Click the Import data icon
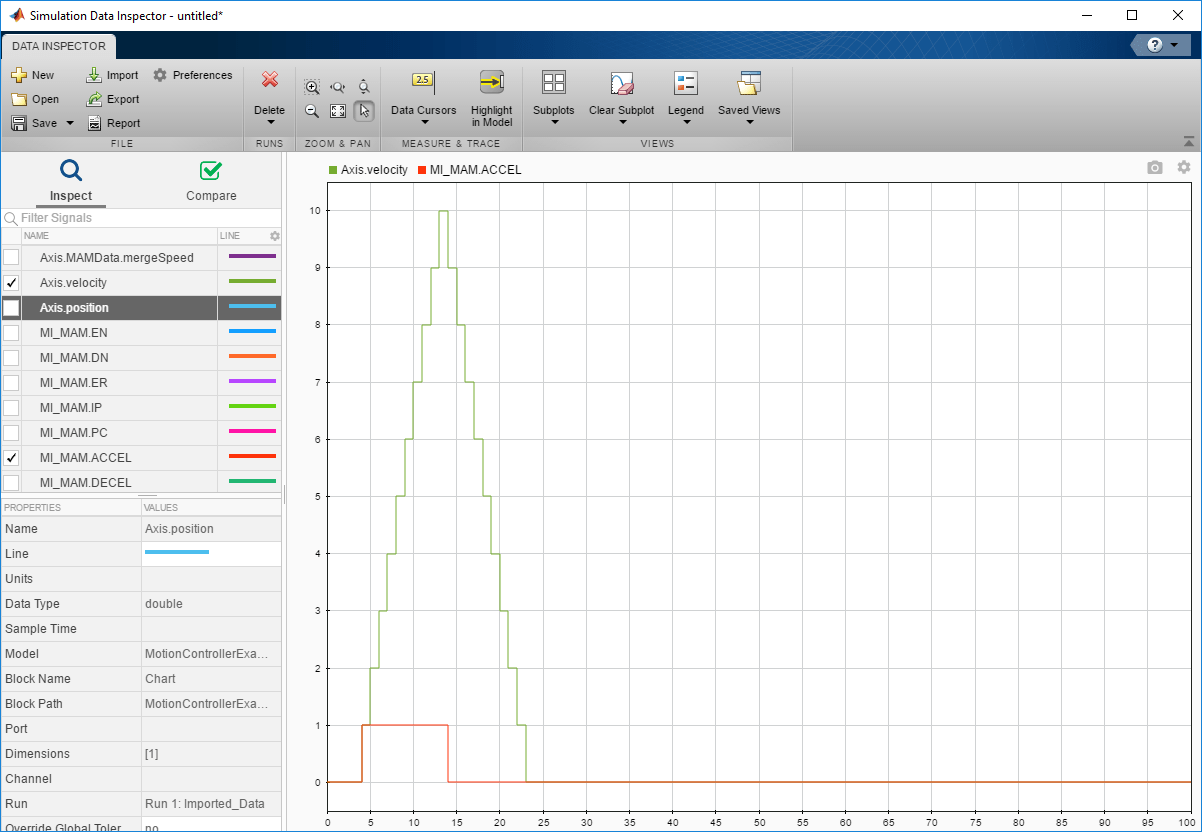The width and height of the screenshot is (1202, 832). pos(95,75)
